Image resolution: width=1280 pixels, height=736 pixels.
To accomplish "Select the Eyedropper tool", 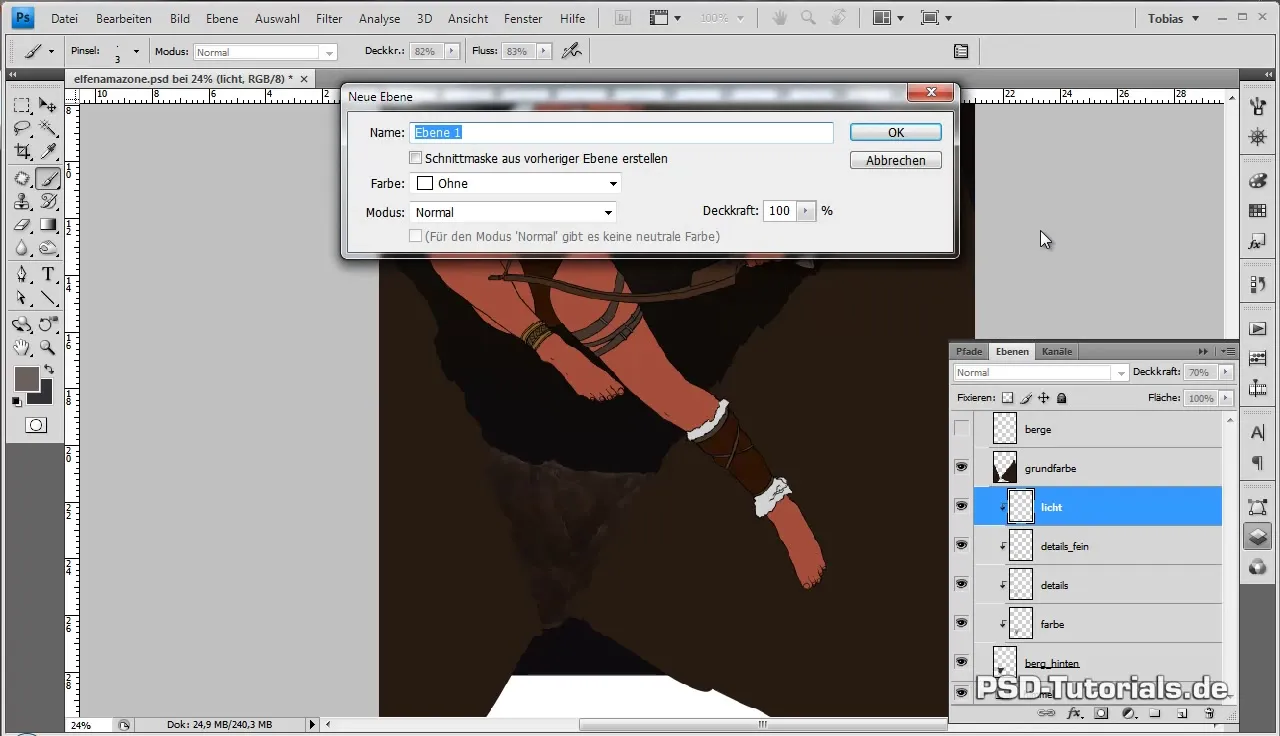I will (47, 152).
